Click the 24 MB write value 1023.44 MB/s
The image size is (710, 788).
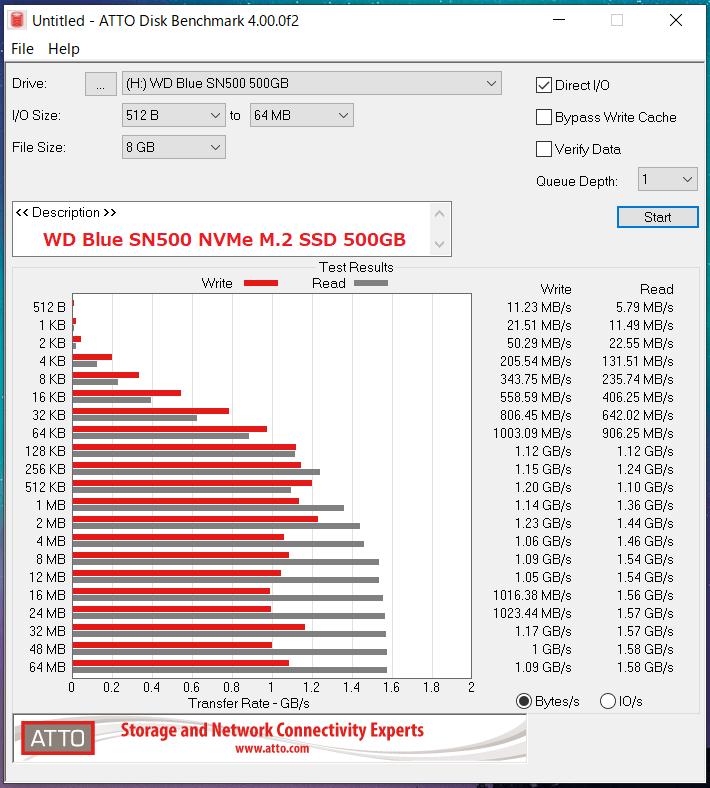(x=532, y=613)
